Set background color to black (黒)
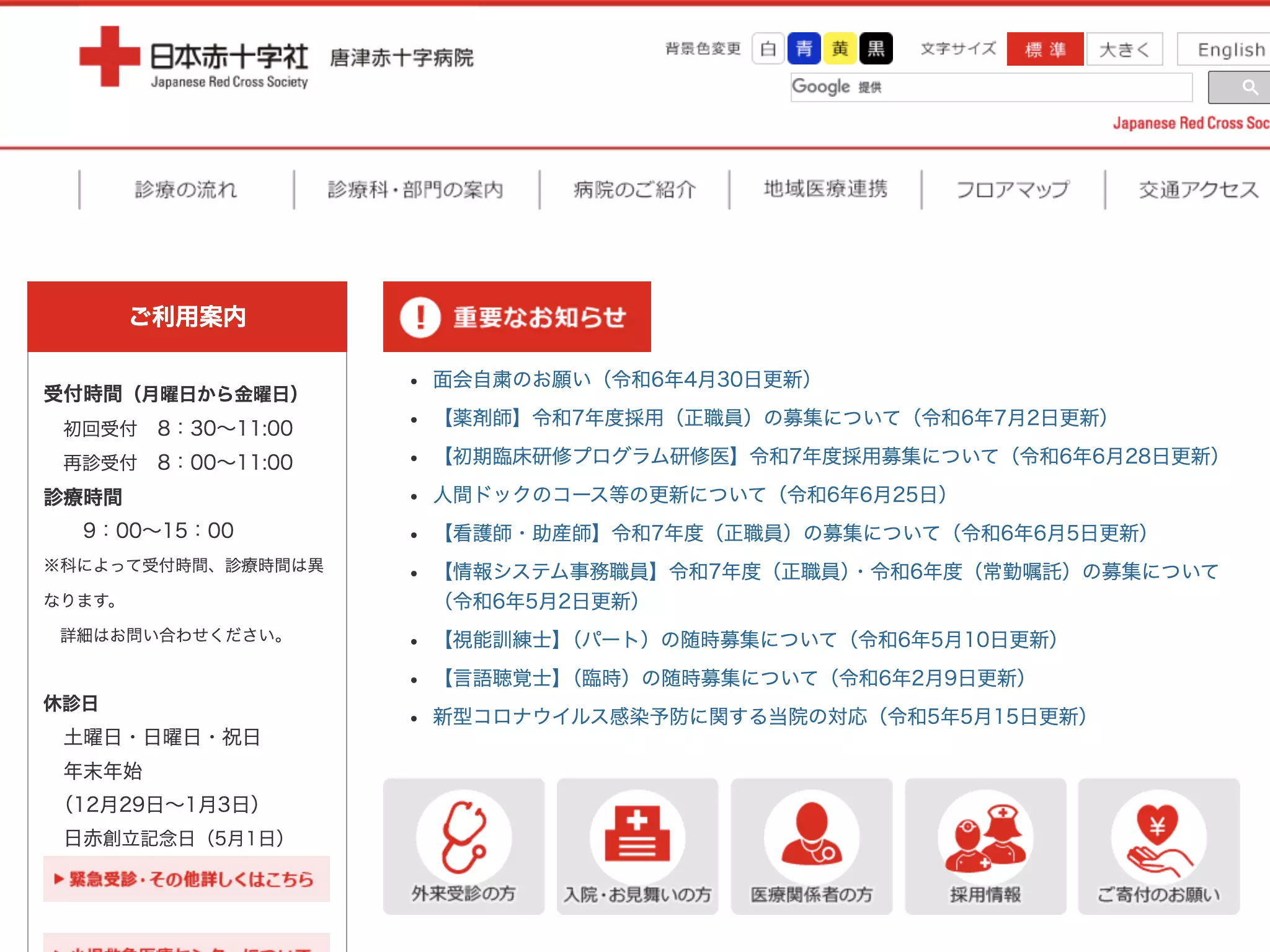The image size is (1270, 952). 876,48
